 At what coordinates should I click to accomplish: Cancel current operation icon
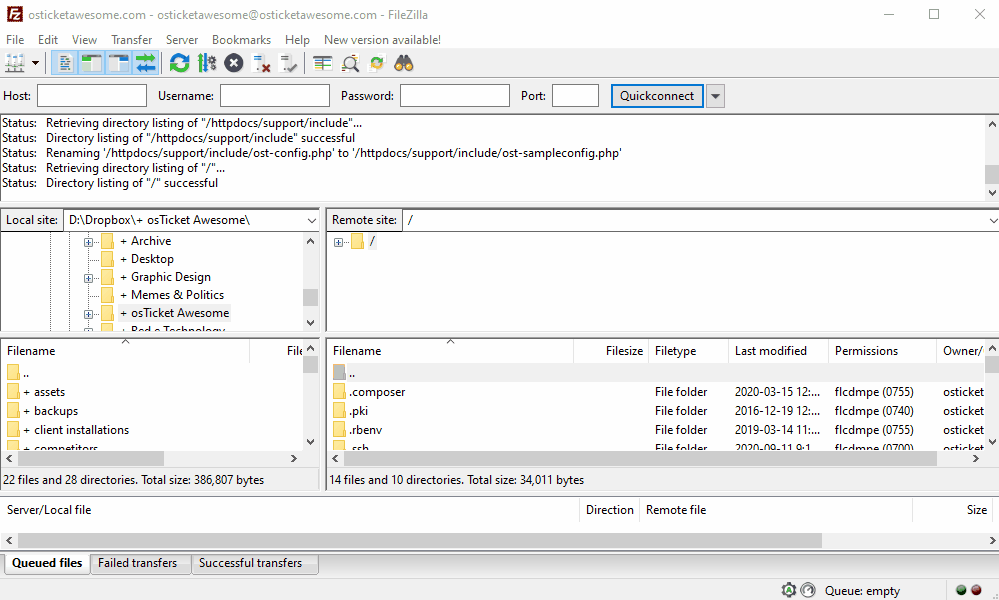tap(234, 63)
